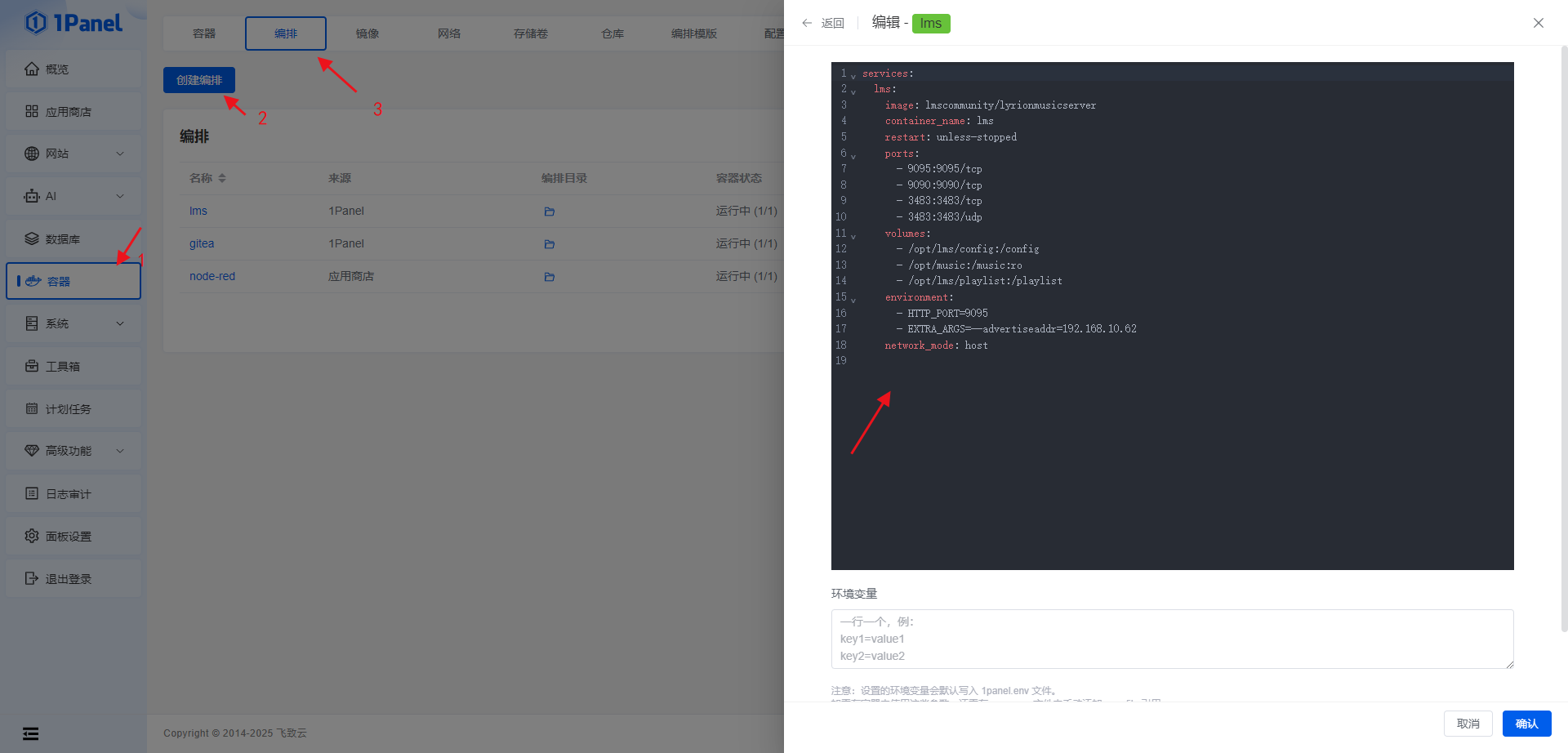
Task: Open the gitea compose entry
Action: point(201,243)
